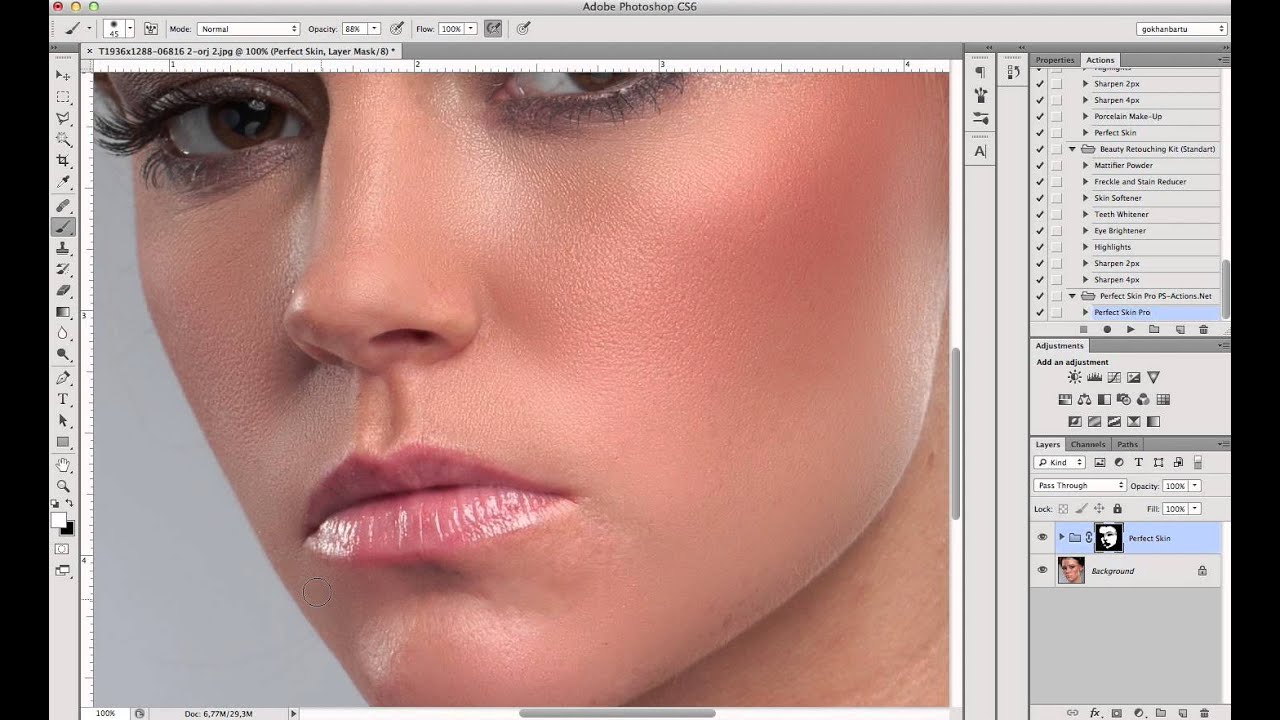This screenshot has height=720, width=1280.
Task: Delete the selected action with trash icon
Action: [1203, 329]
